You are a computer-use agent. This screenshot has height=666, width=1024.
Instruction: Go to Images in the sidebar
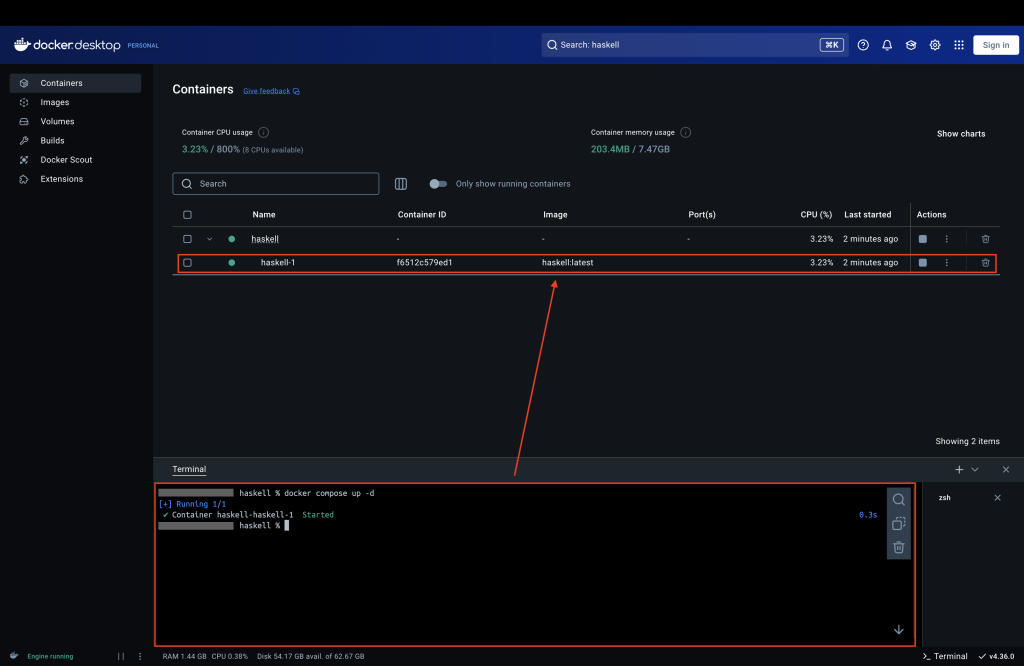[55, 102]
